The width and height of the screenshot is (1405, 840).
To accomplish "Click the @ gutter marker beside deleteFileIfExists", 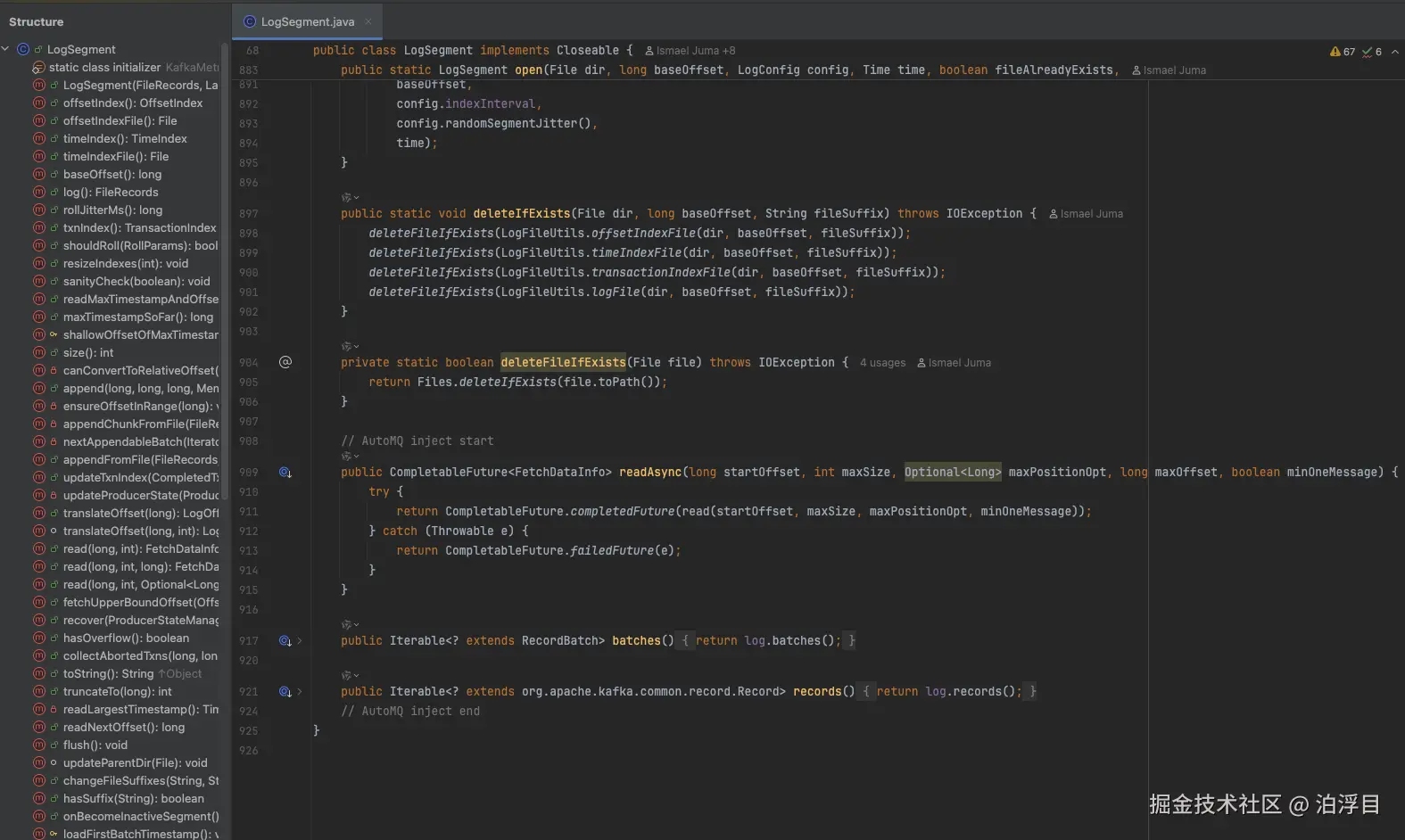I will pos(285,362).
